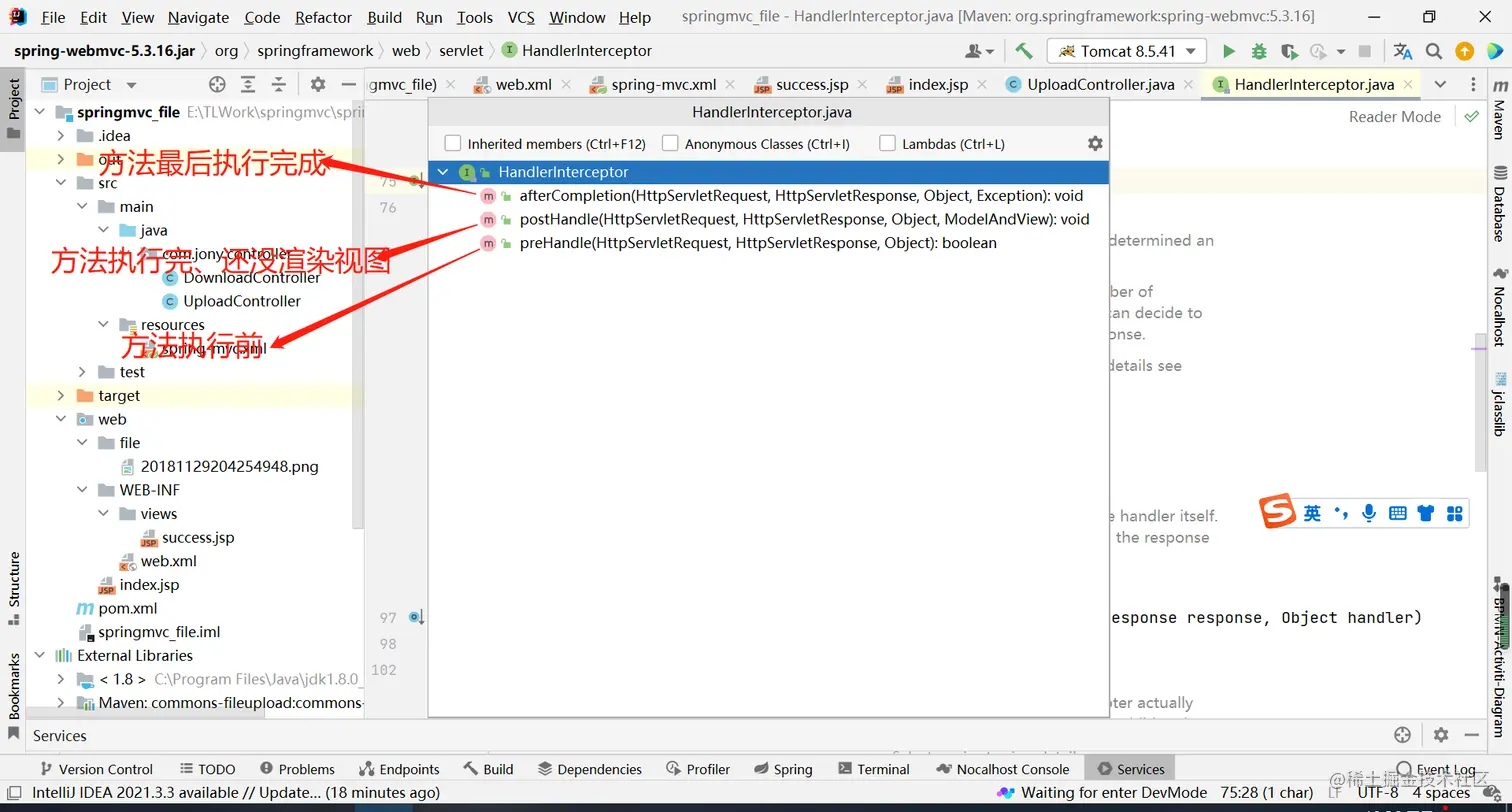
Task: Hide the Project panel minimize icon
Action: click(x=348, y=85)
